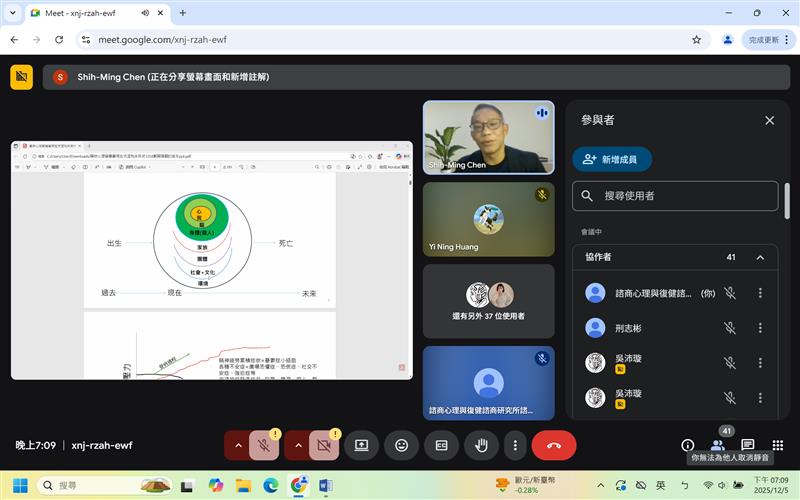Image resolution: width=800 pixels, height=500 pixels.
Task: Open the emoji reactions picker
Action: 401,445
